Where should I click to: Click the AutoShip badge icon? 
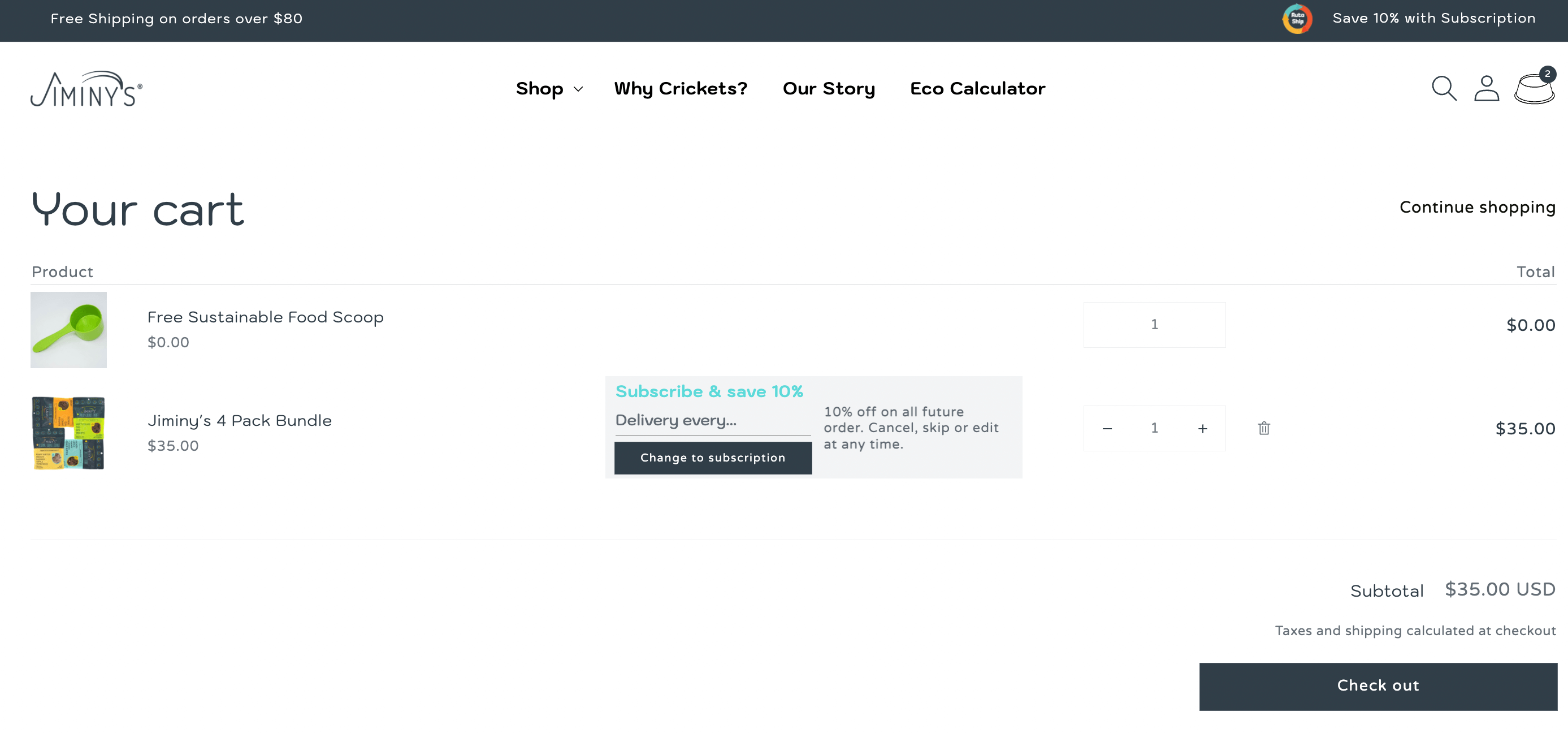[x=1297, y=19]
